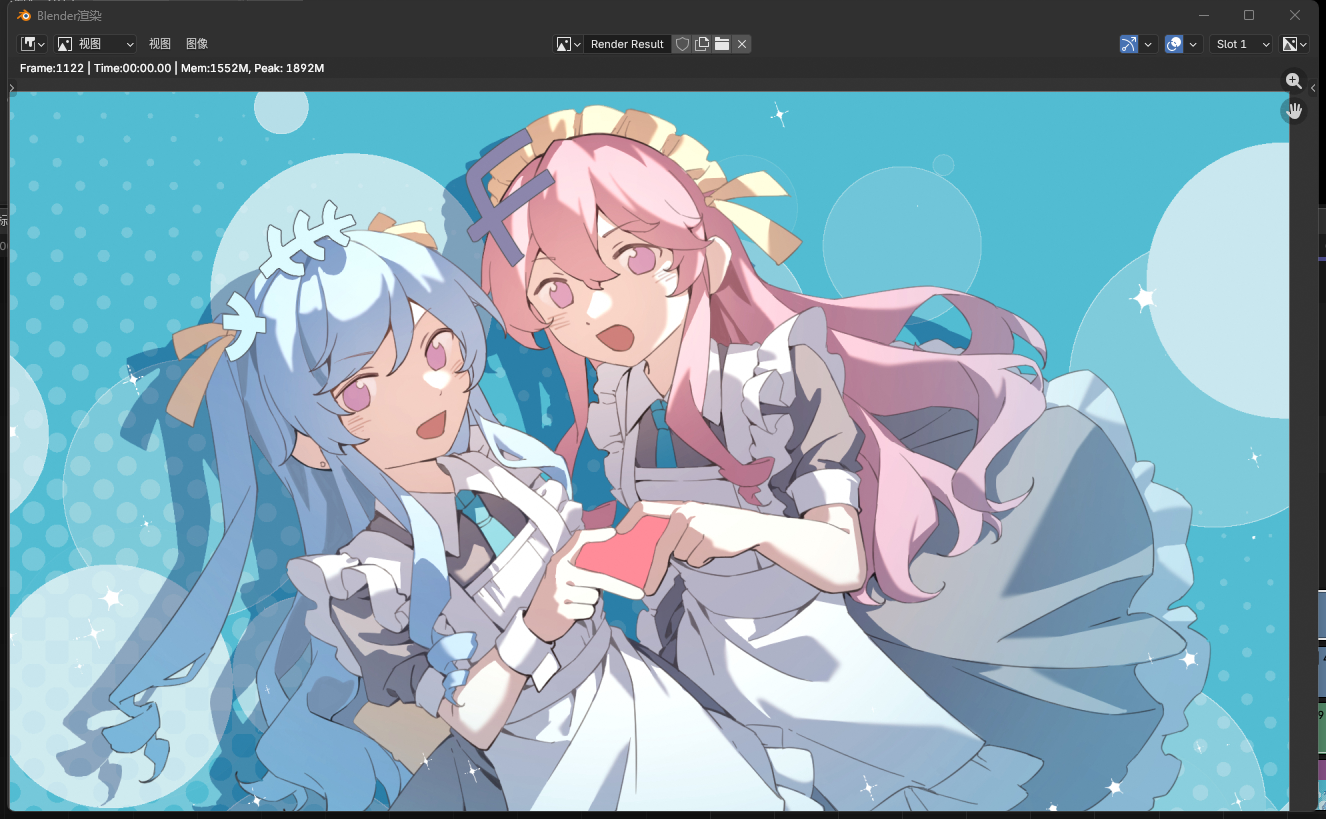Click the Render Result name field
This screenshot has height=819, width=1326.
coord(627,44)
